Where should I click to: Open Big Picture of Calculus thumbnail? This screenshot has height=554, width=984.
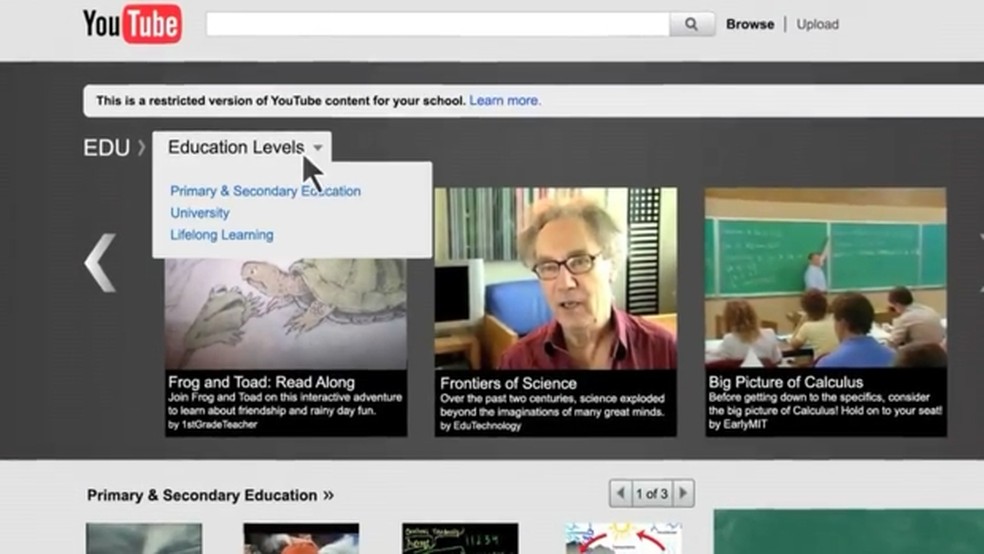pos(825,277)
